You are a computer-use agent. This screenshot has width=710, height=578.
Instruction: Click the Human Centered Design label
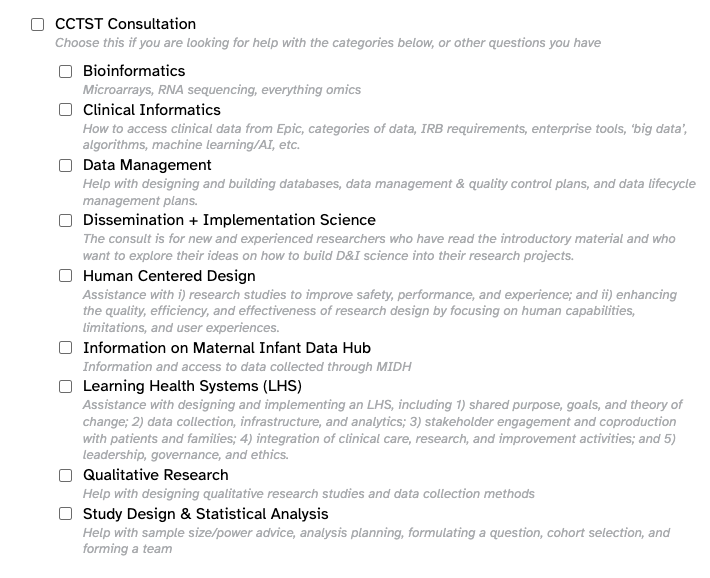tap(169, 276)
